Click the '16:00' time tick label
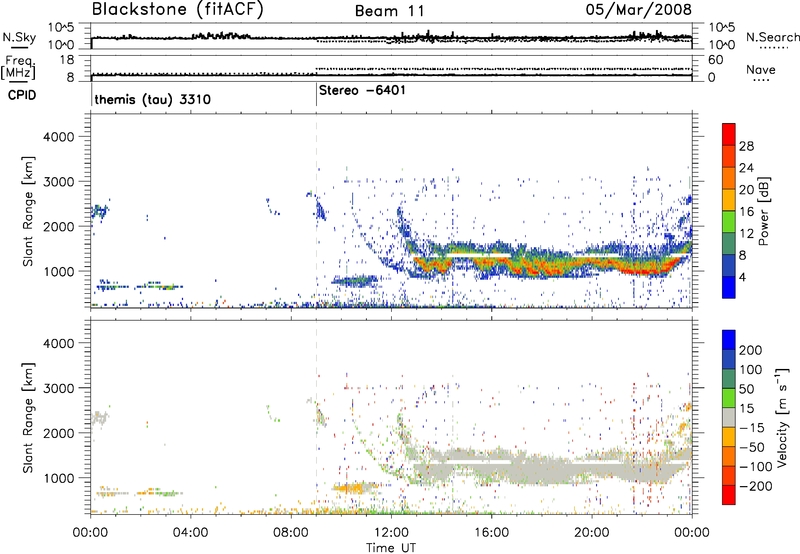 [x=491, y=533]
